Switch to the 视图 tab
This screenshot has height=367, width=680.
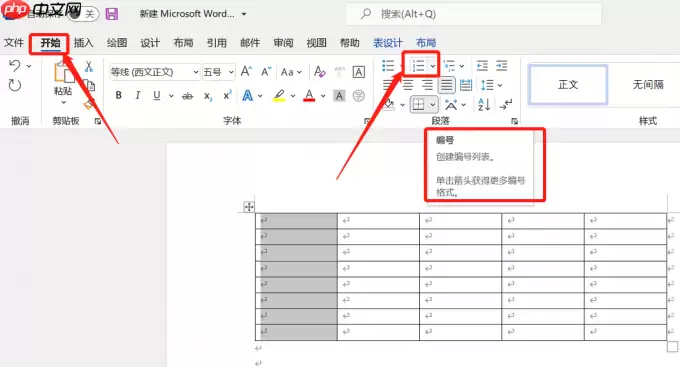[x=317, y=43]
